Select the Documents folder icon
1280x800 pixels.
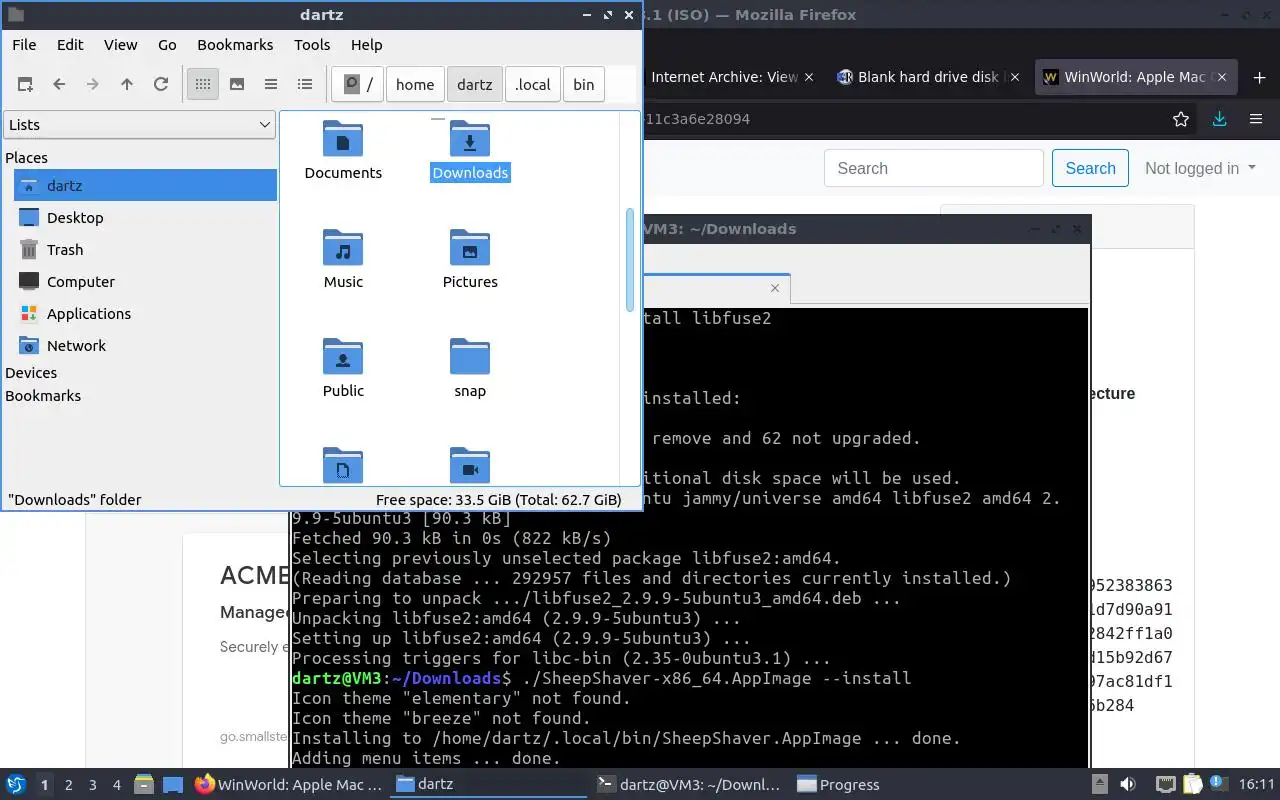tap(343, 140)
